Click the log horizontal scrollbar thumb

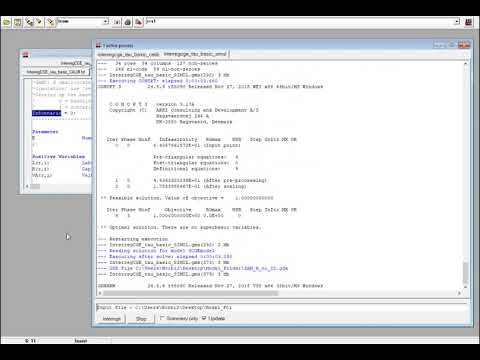coord(190,293)
